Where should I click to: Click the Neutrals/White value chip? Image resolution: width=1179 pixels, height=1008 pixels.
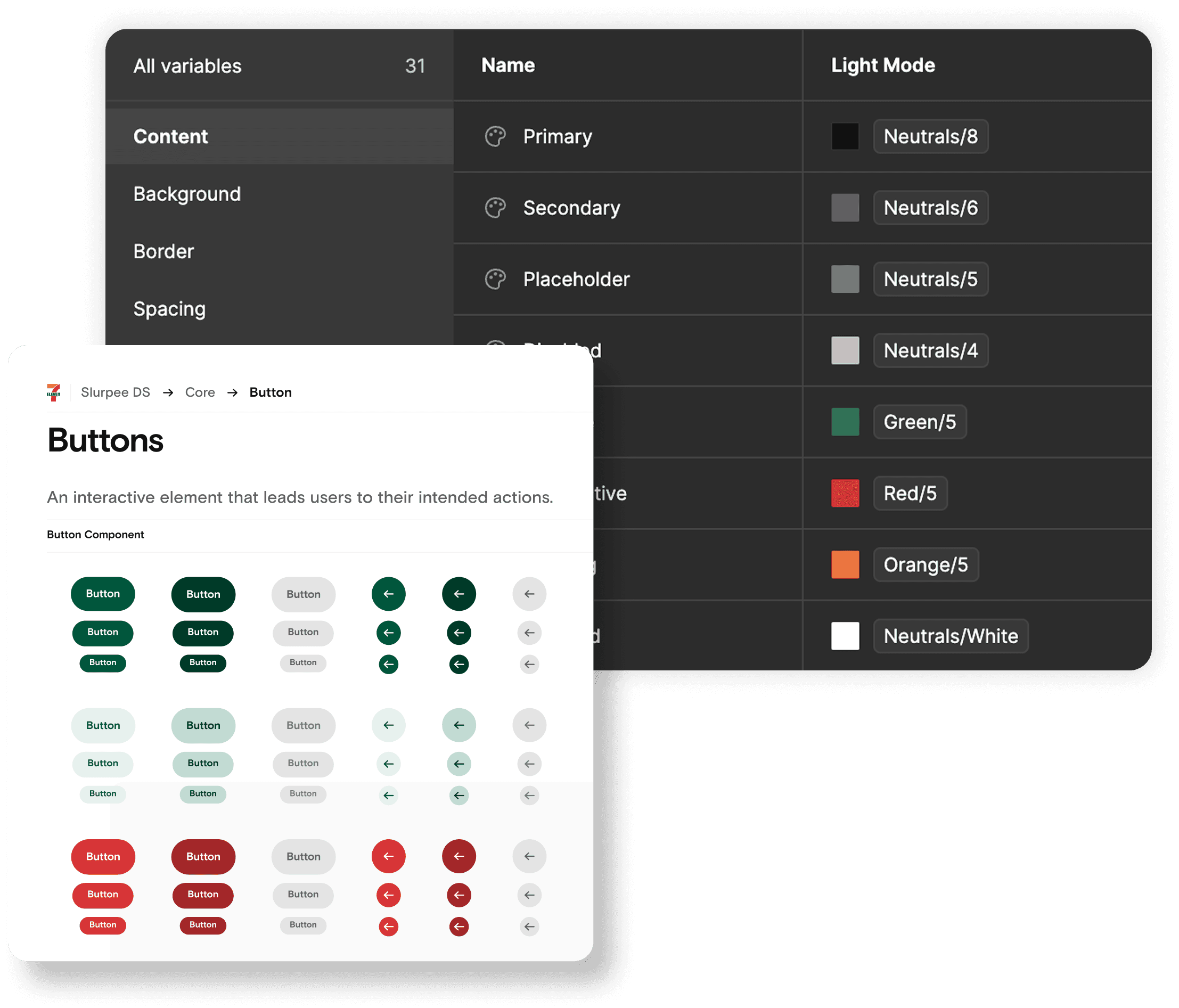(950, 636)
